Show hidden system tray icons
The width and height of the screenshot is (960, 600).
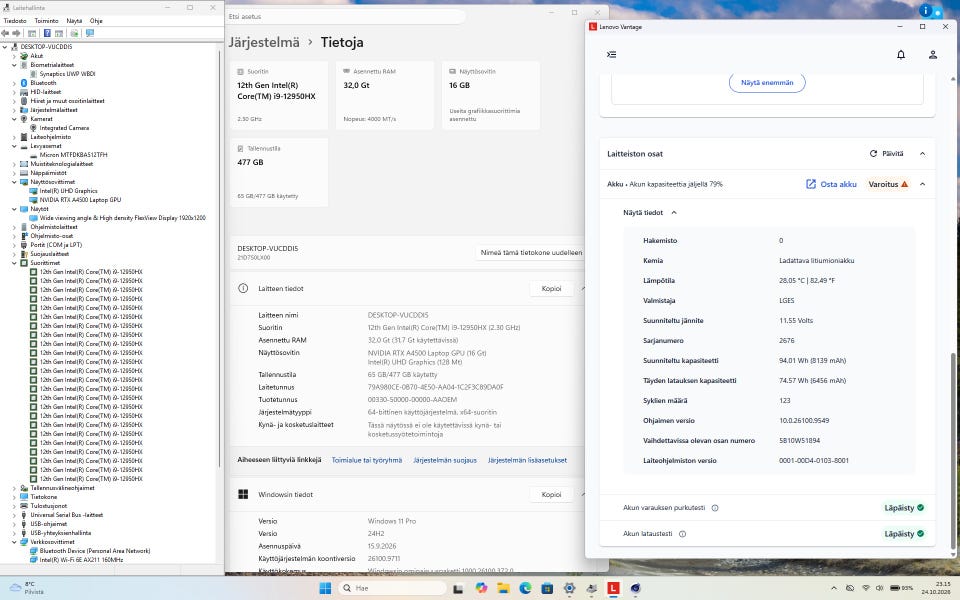tap(833, 588)
